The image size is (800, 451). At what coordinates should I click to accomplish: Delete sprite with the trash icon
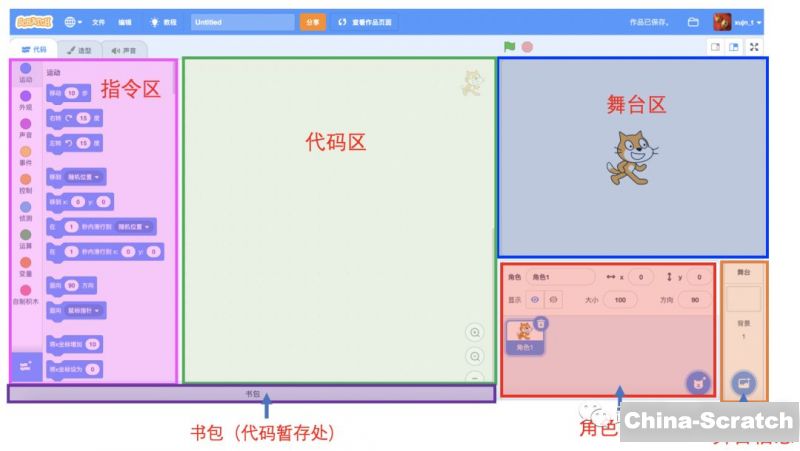click(540, 323)
